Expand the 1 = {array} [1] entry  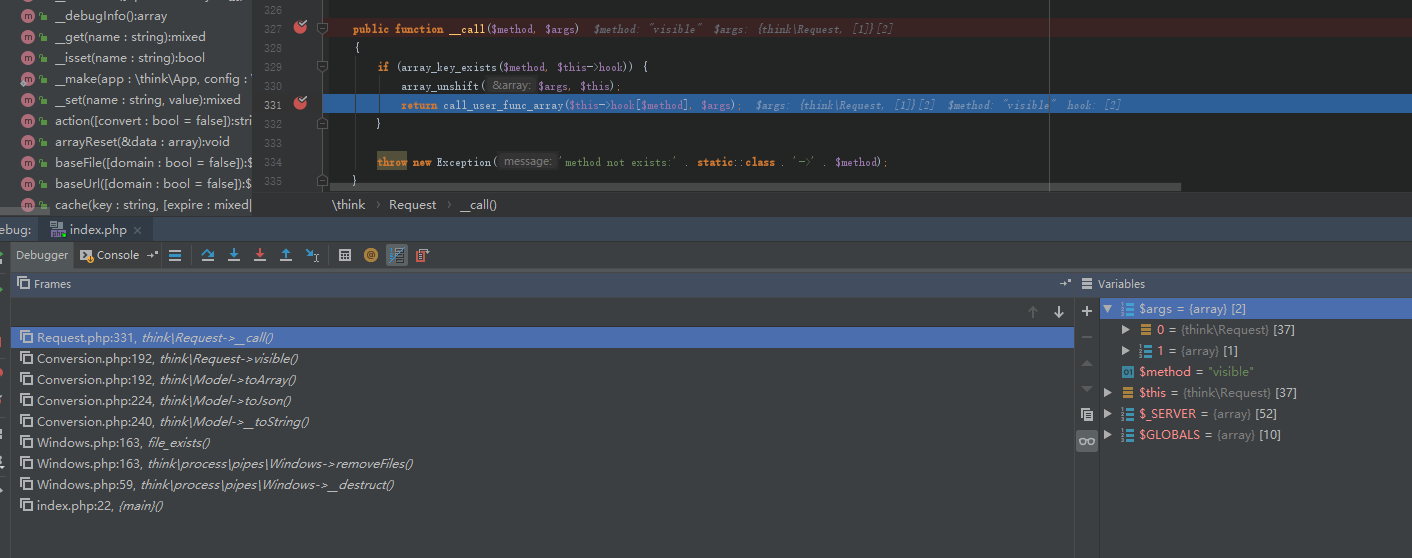tap(1126, 351)
